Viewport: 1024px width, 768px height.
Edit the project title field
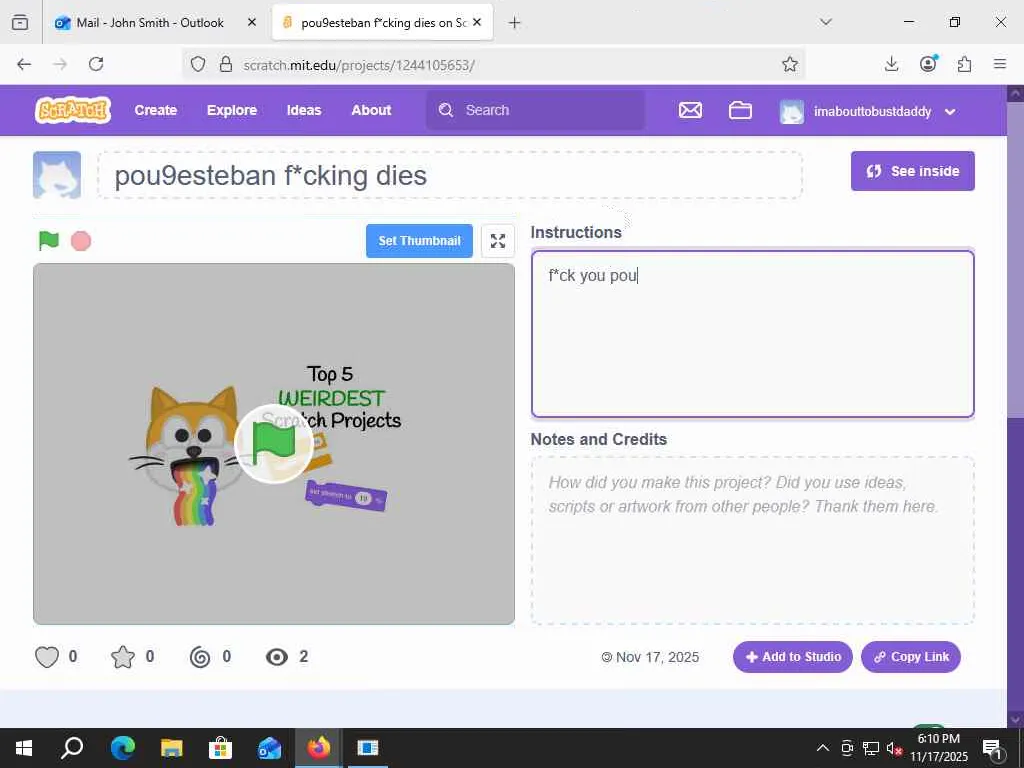tap(450, 175)
